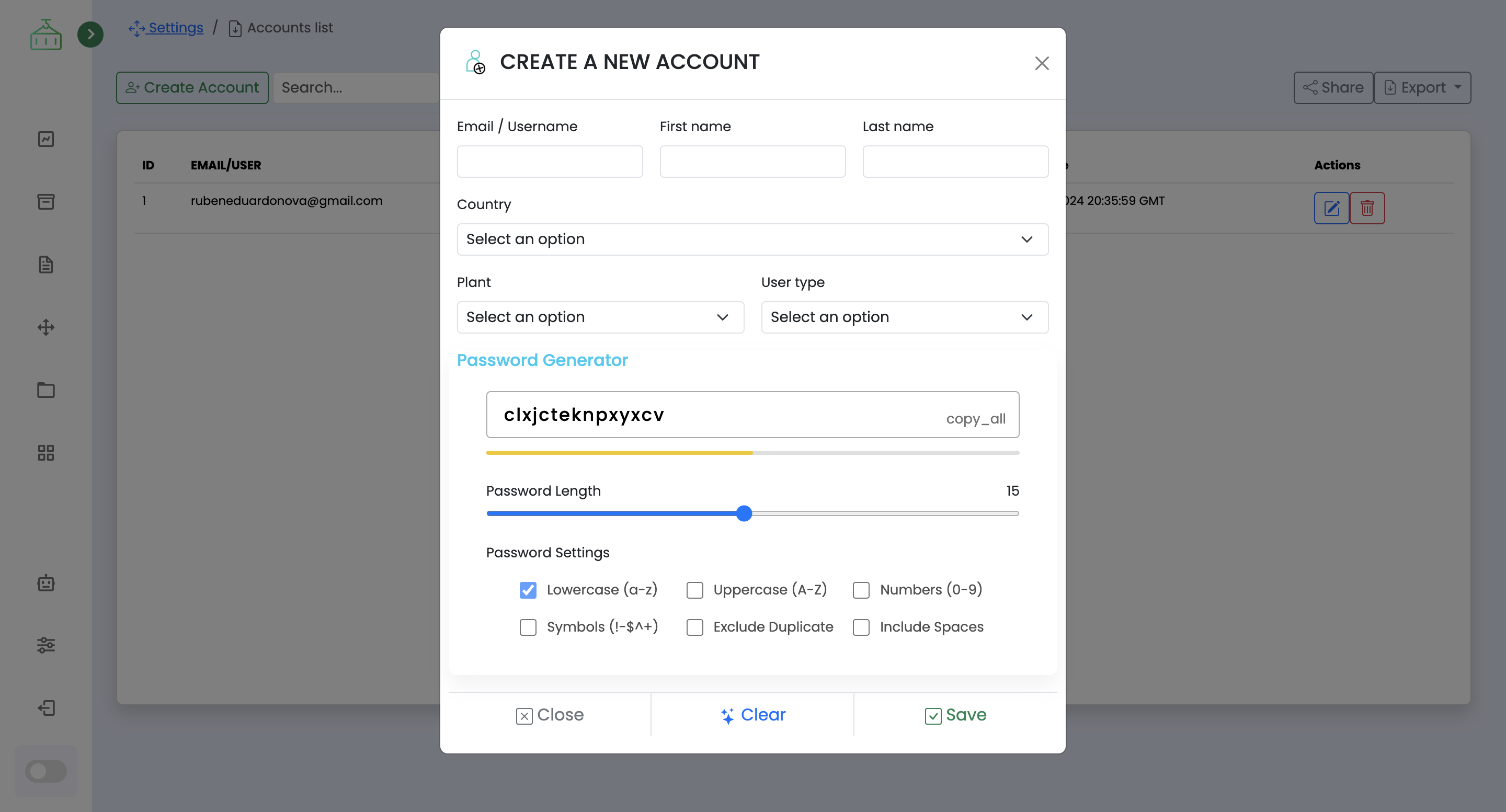The width and height of the screenshot is (1506, 812).
Task: Click the logout icon in sidebar
Action: [45, 708]
